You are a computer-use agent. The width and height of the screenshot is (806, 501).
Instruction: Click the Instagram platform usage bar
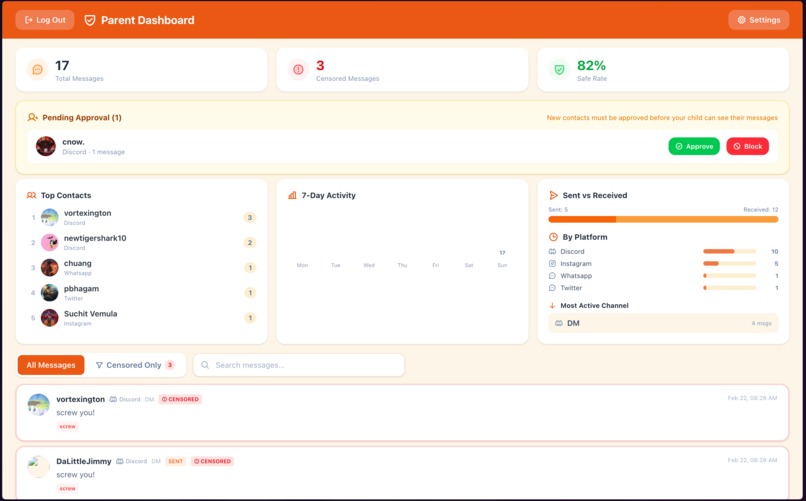click(729, 264)
